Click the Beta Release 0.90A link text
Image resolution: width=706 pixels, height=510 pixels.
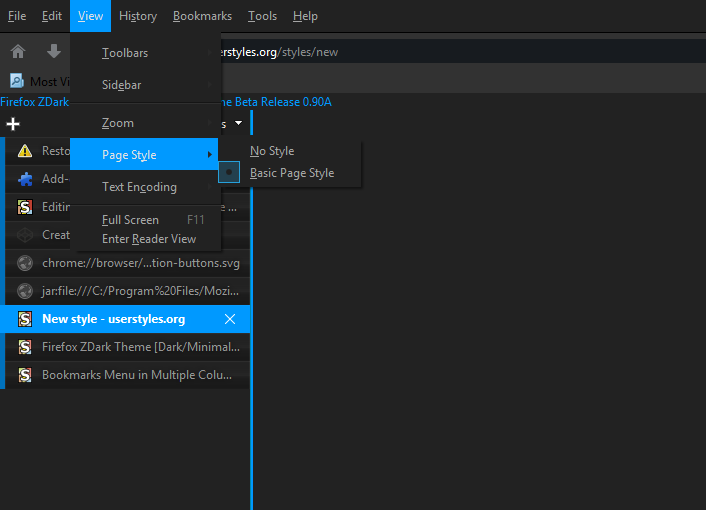point(283,102)
